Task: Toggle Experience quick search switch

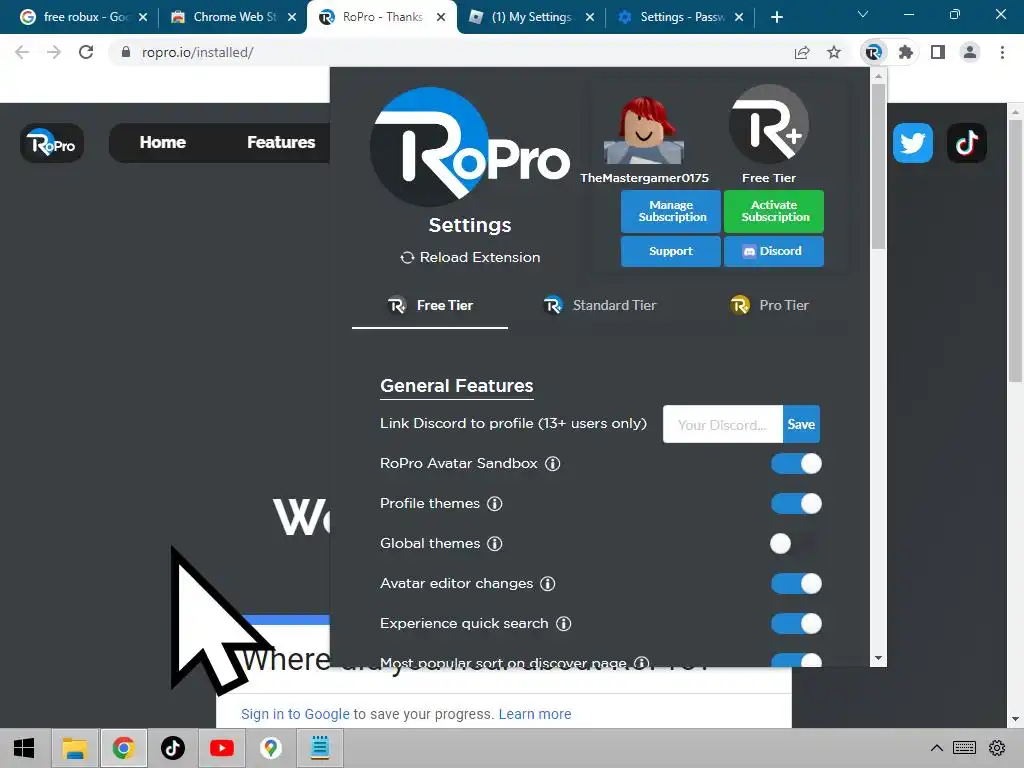Action: 796,624
